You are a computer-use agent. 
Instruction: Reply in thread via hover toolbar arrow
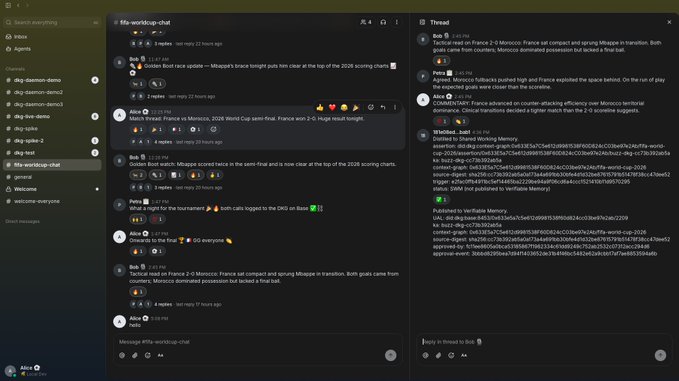coord(383,107)
